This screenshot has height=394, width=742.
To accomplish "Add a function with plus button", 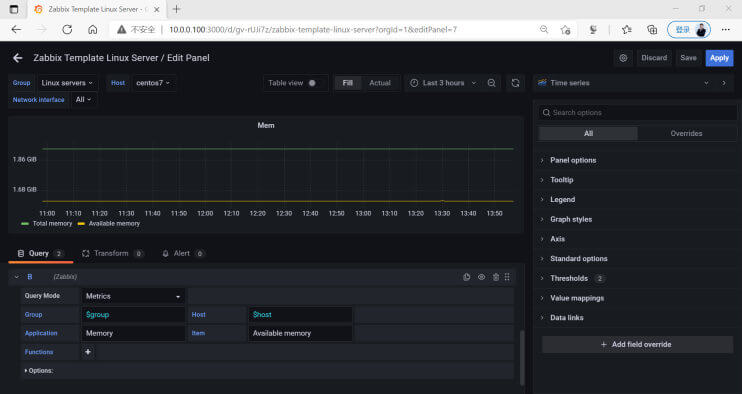I will (88, 352).
